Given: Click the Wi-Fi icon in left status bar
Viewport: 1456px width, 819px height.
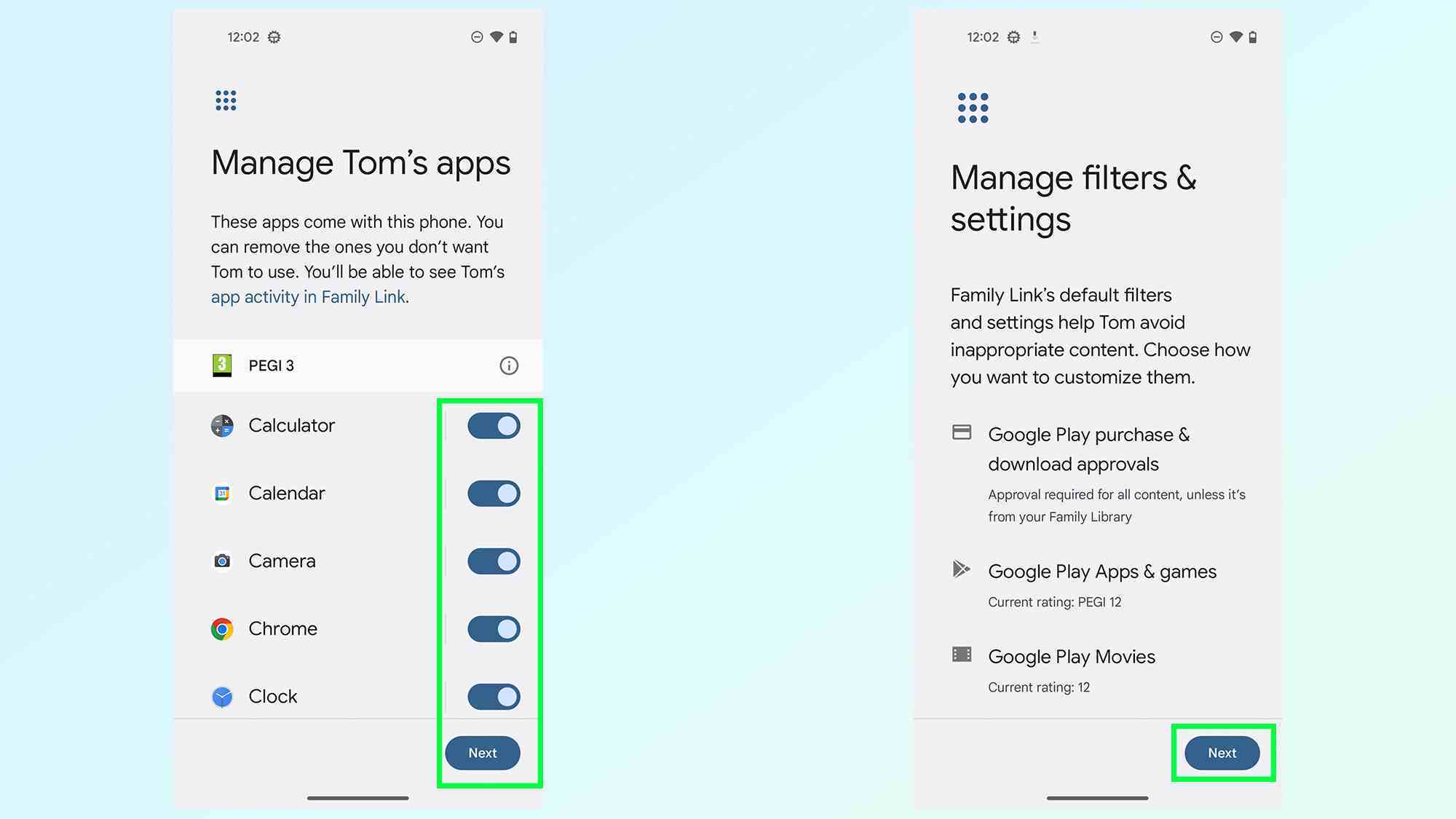Looking at the screenshot, I should click(x=496, y=36).
